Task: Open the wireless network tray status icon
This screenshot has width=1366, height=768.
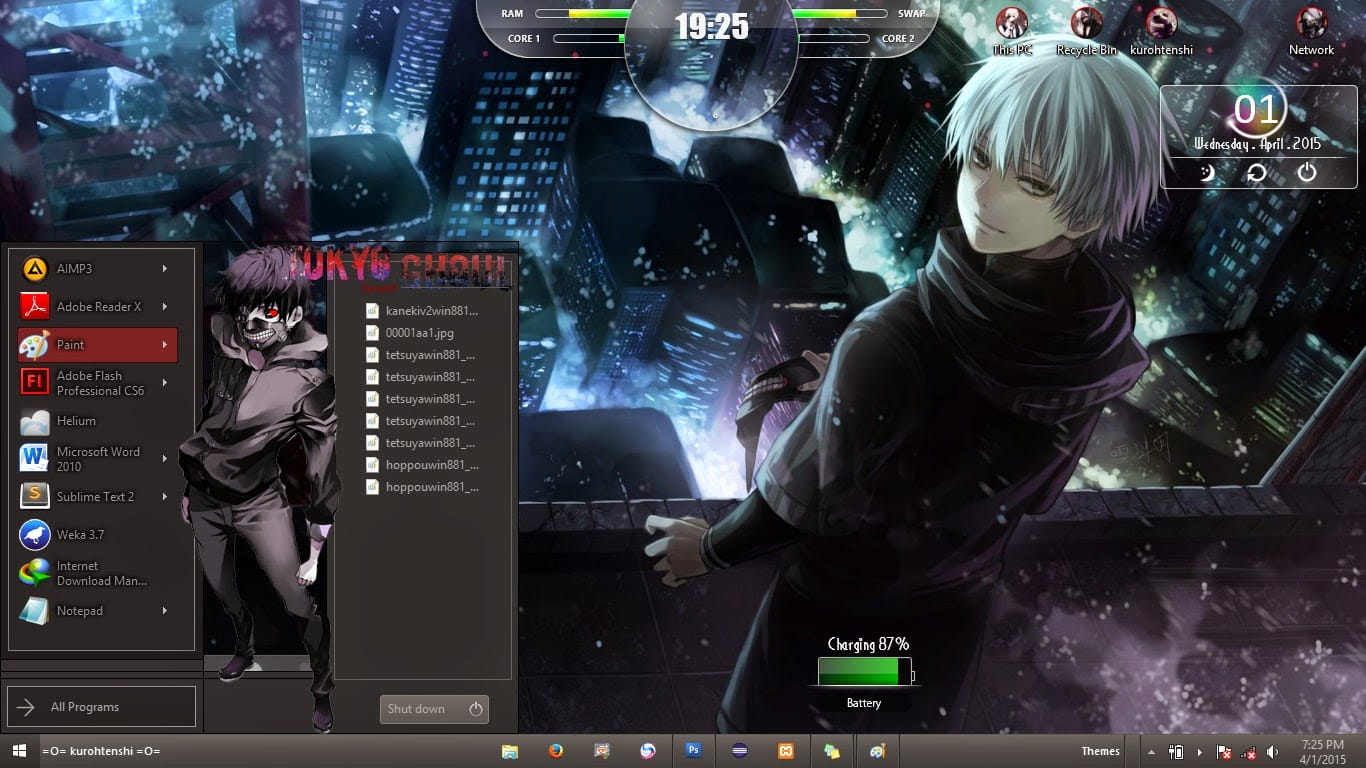Action: click(1248, 751)
